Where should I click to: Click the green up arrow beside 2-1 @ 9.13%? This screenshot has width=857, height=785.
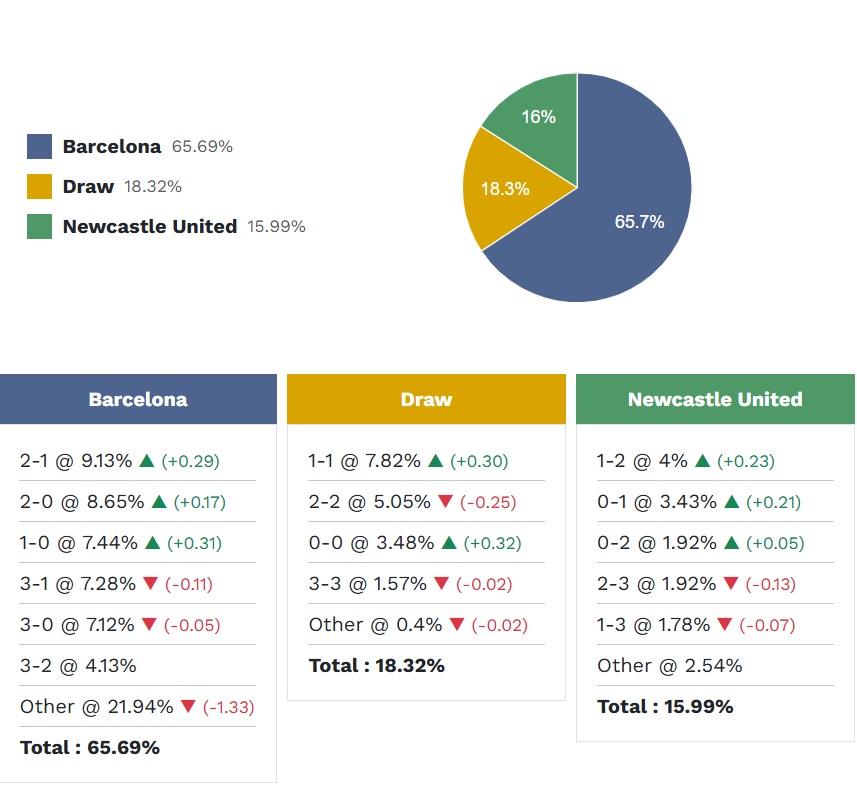tap(147, 461)
